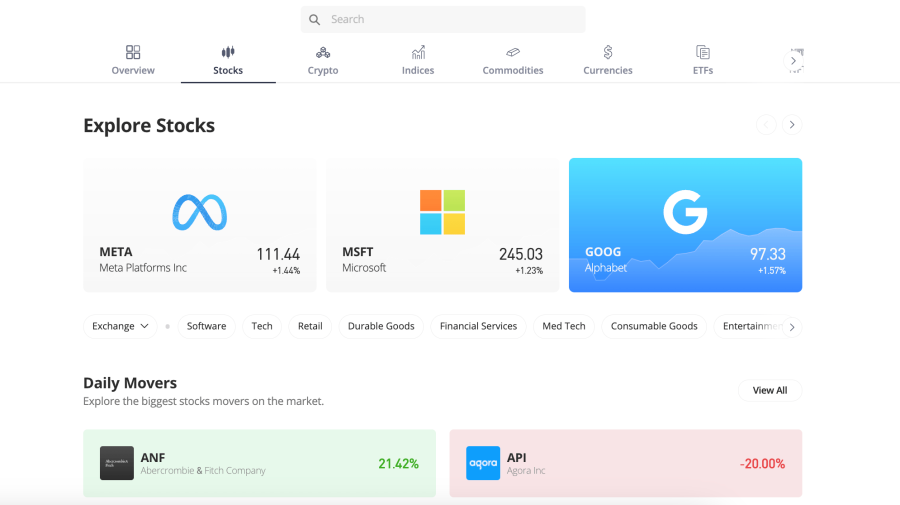Click Abercrombie & Fitch Company name
The height and width of the screenshot is (505, 900).
(203, 471)
